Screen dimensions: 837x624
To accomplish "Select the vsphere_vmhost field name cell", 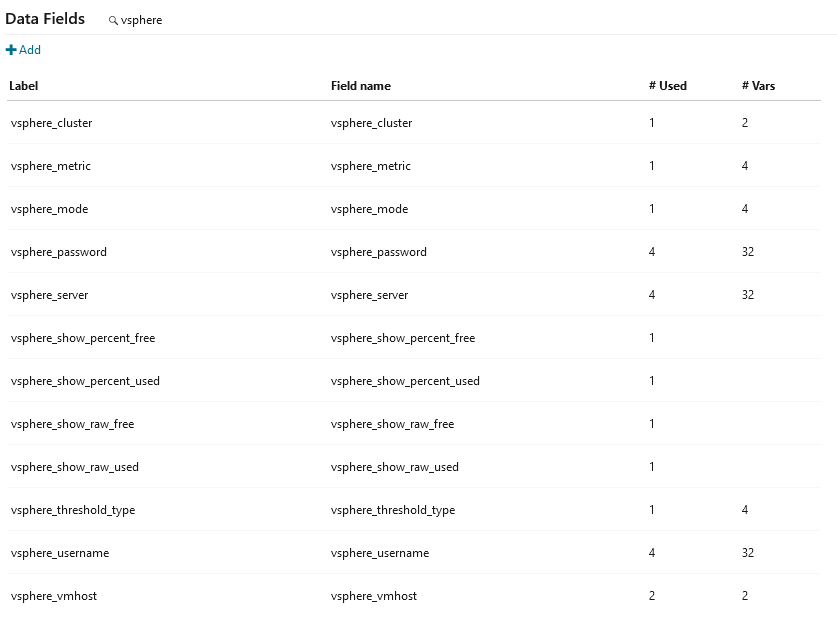I will [374, 596].
